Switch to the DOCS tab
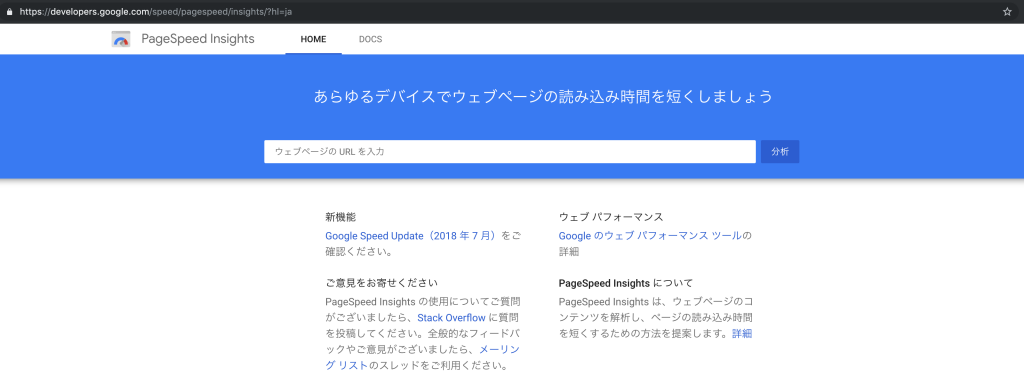1024x384 pixels. tap(370, 39)
